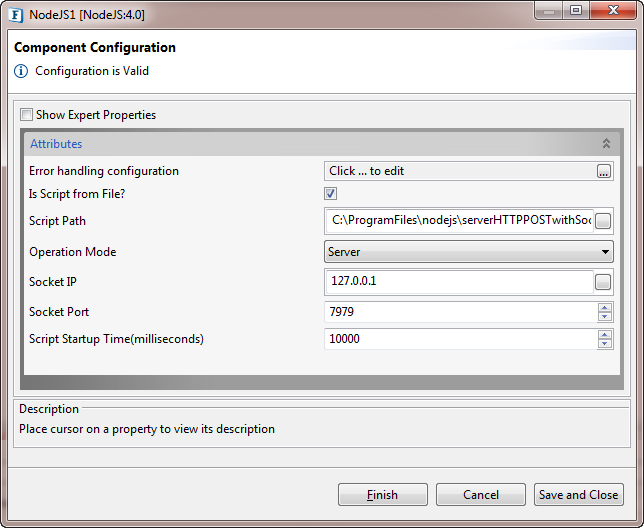Click the Script Startup Time(milliseconds) label
This screenshot has width=644, height=528.
pos(116,339)
